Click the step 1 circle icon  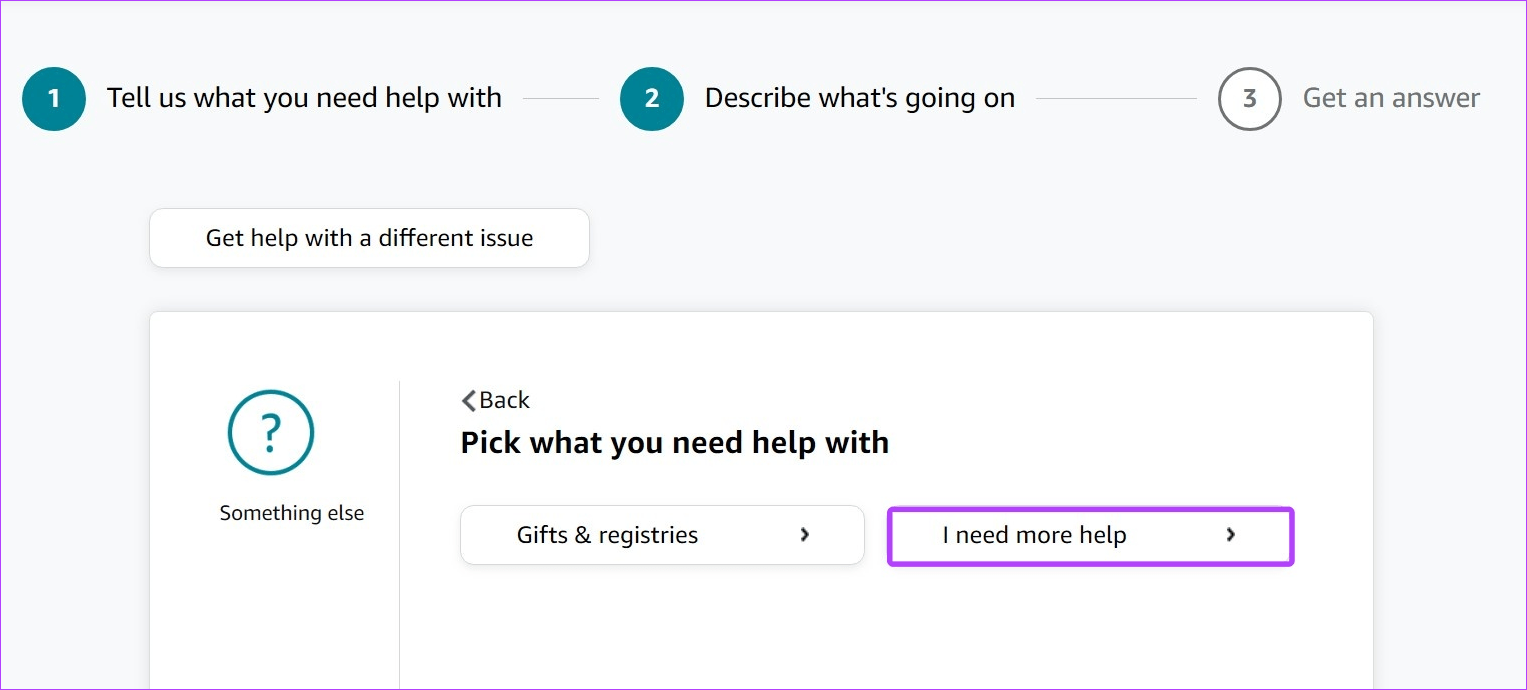[x=54, y=99]
